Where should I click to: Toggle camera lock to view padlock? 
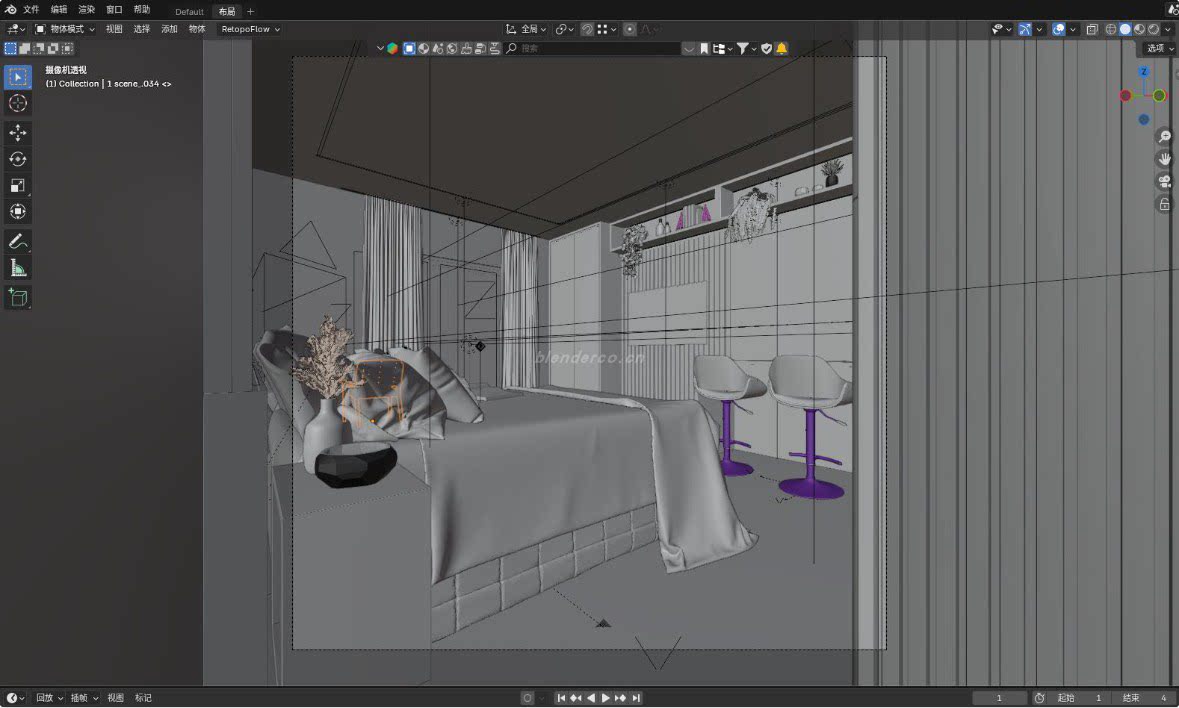tap(1164, 204)
